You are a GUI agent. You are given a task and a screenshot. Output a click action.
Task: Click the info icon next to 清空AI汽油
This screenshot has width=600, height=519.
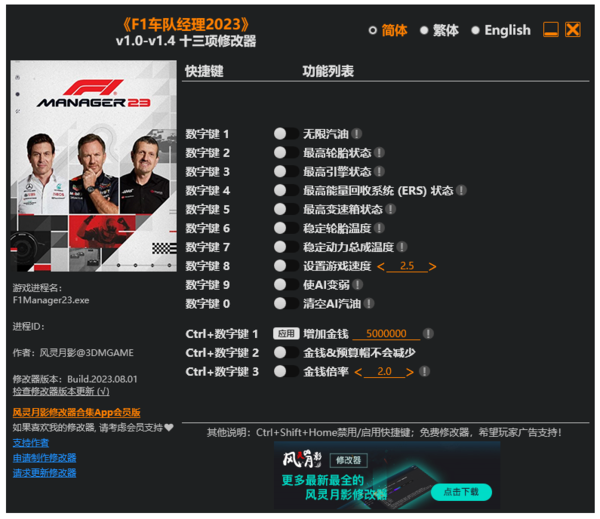[369, 304]
